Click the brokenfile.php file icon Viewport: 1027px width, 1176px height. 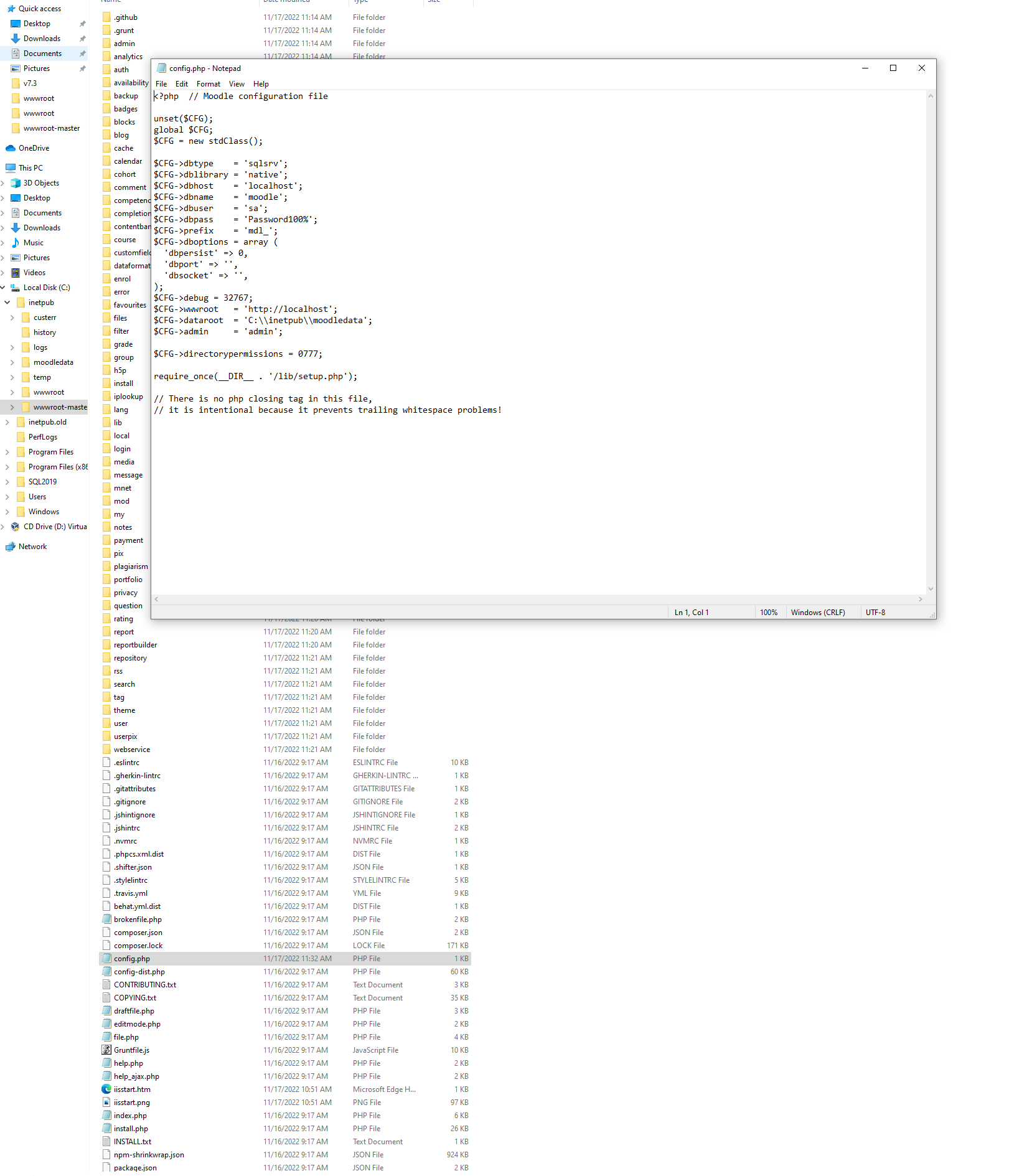tap(106, 920)
